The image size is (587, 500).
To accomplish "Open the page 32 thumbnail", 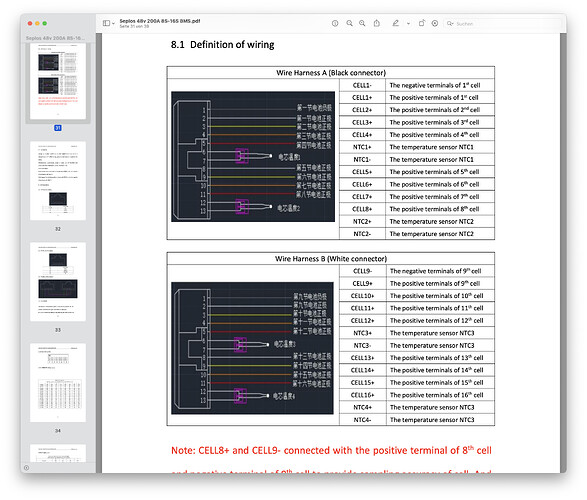I will (x=58, y=181).
